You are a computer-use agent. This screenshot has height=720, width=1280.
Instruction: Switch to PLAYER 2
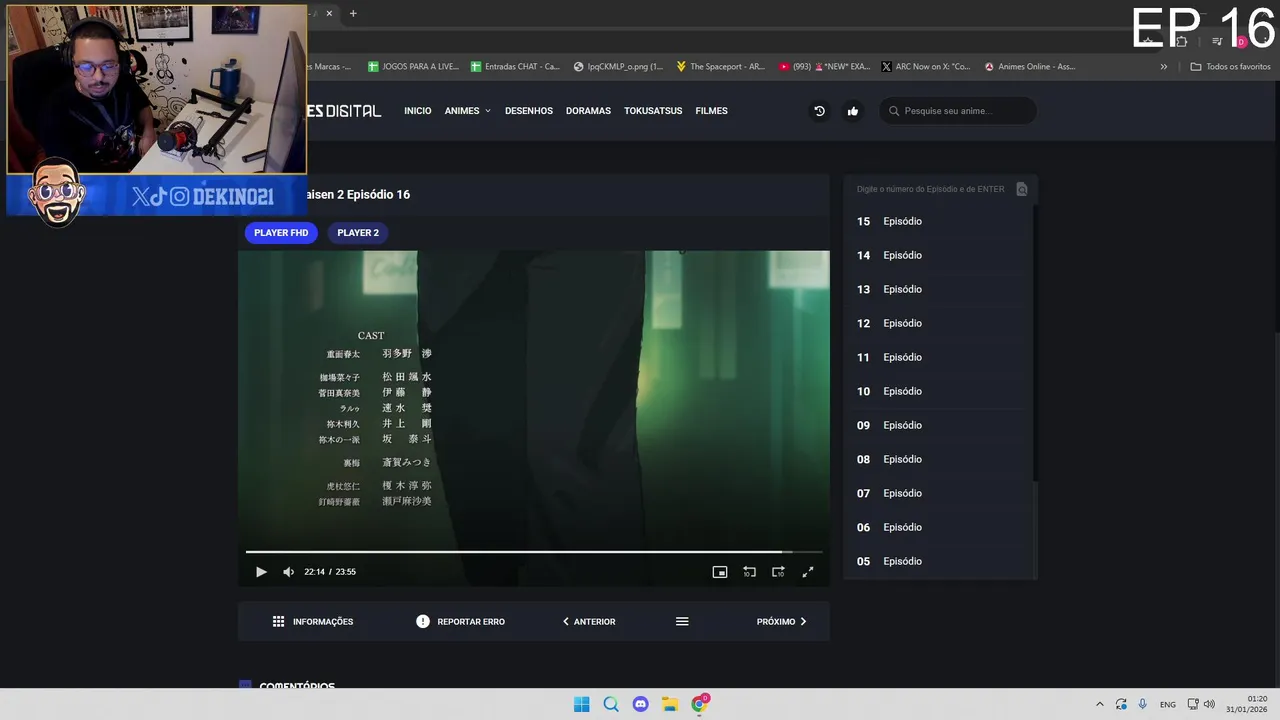[358, 233]
